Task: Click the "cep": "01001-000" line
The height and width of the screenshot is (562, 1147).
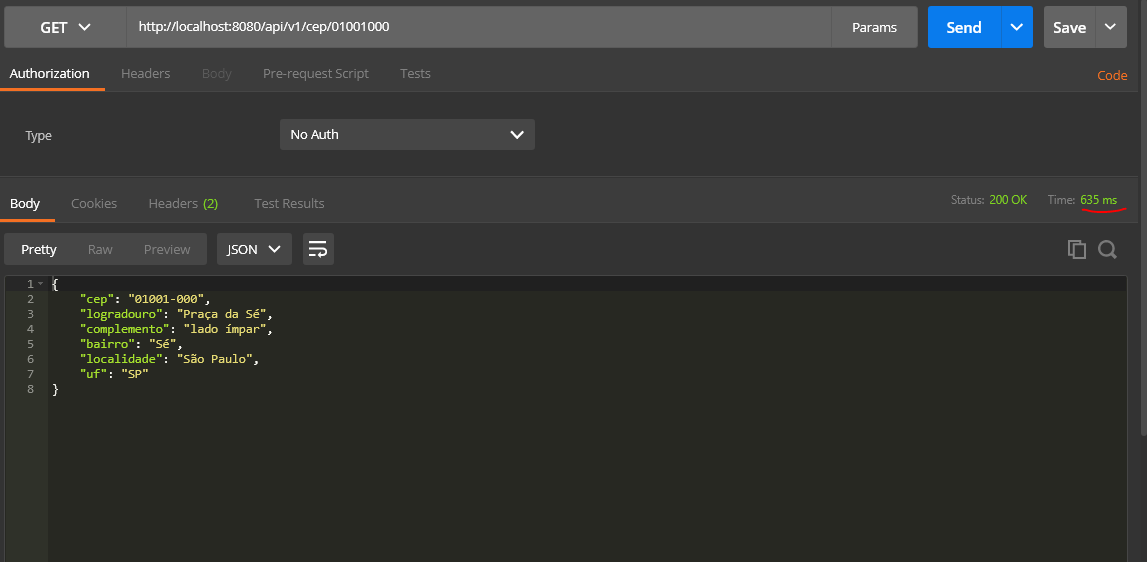Action: [146, 299]
